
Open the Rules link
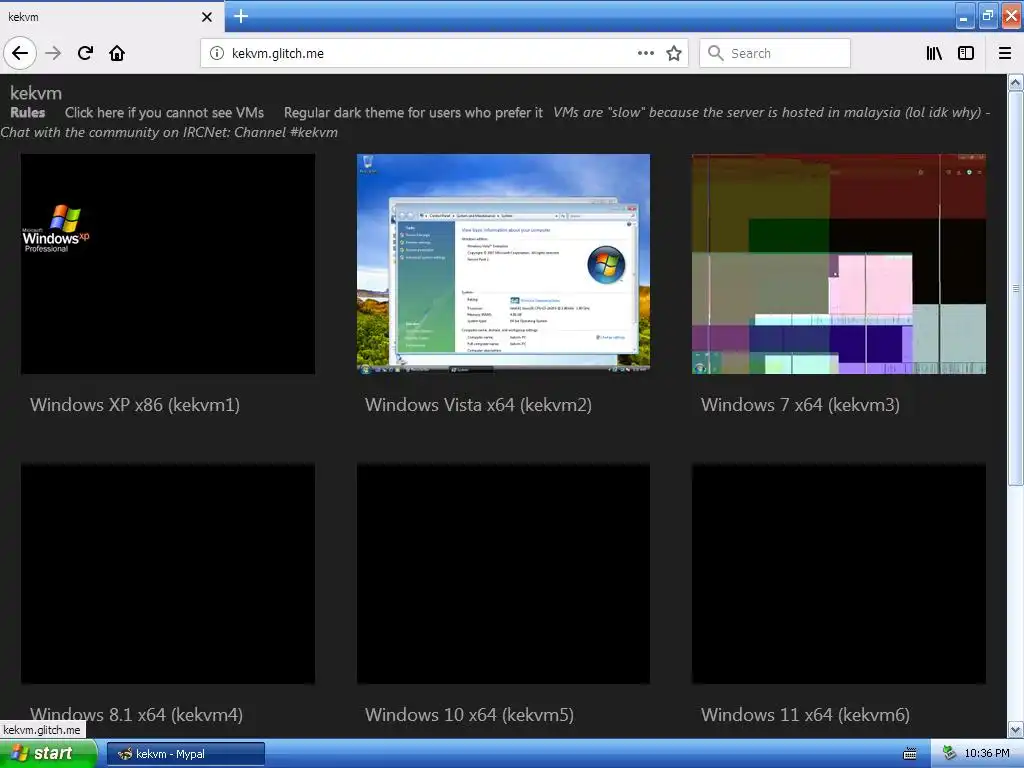pos(27,112)
